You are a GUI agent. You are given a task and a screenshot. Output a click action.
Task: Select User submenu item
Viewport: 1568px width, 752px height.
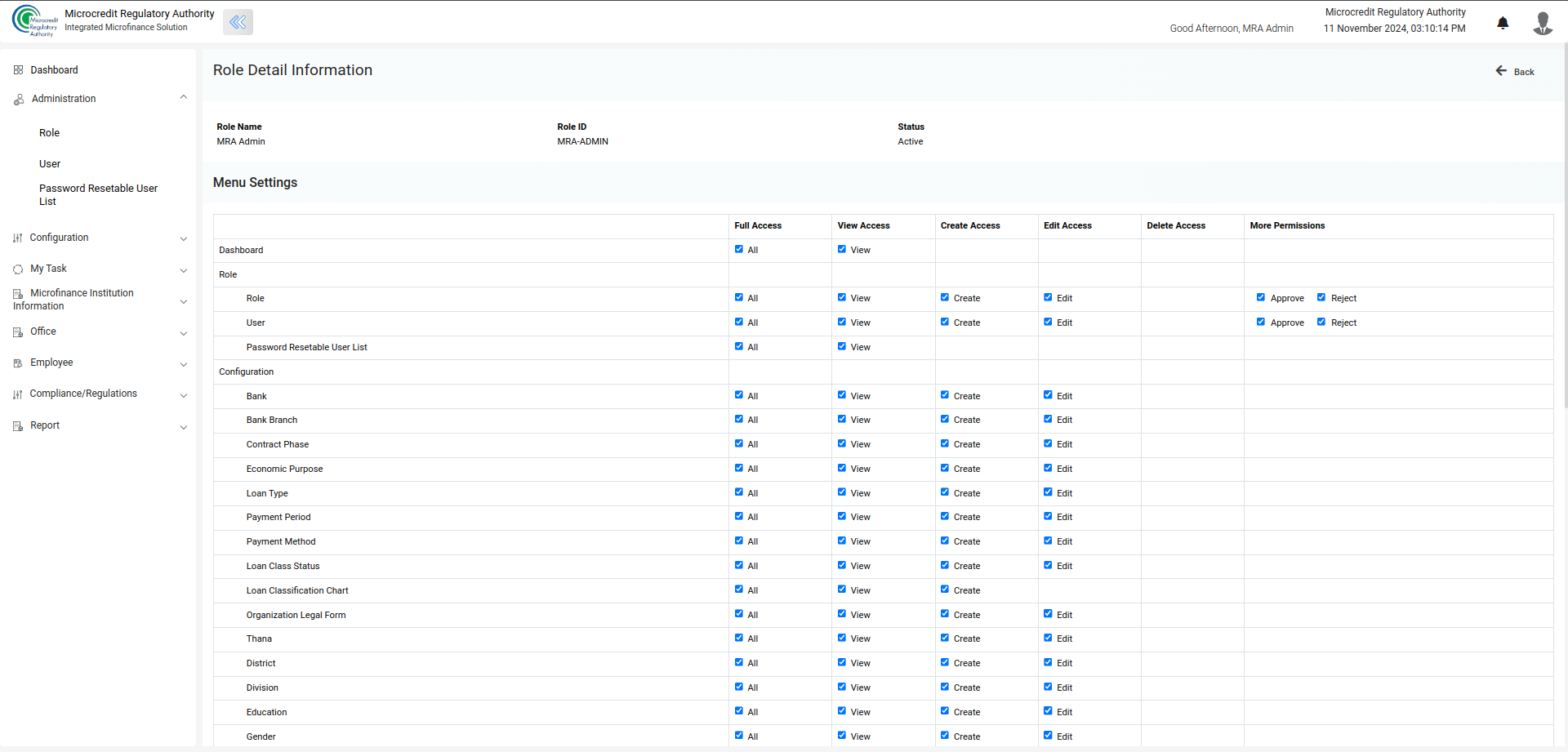tap(50, 164)
